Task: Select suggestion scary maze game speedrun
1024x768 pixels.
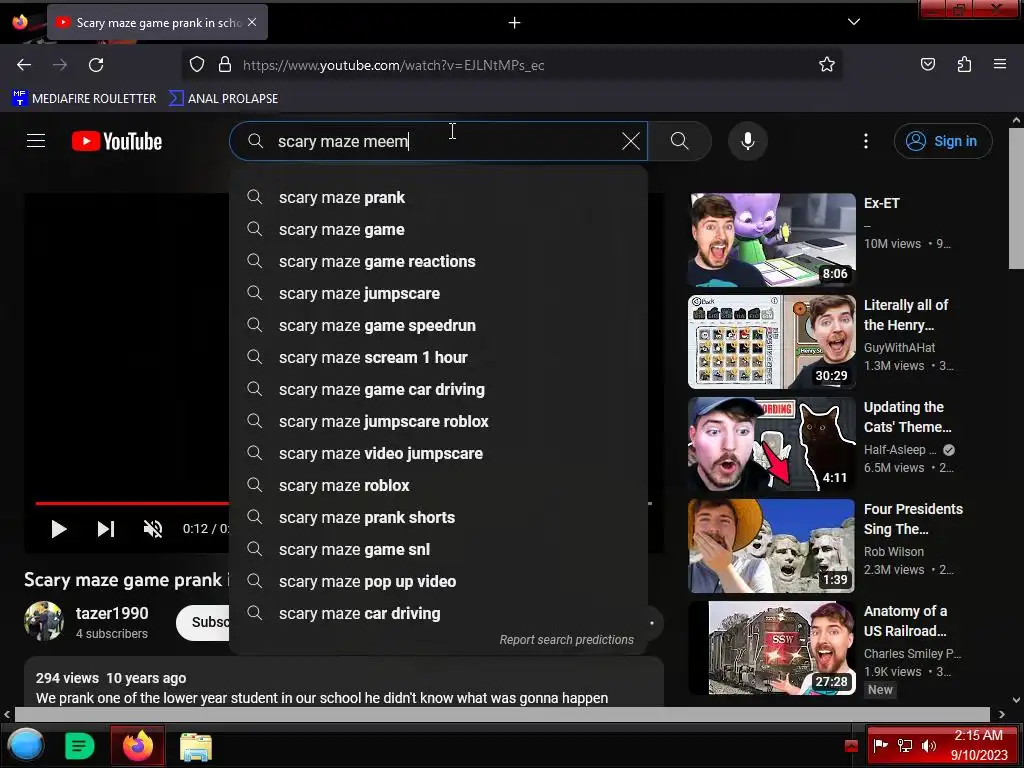Action: 438,325
